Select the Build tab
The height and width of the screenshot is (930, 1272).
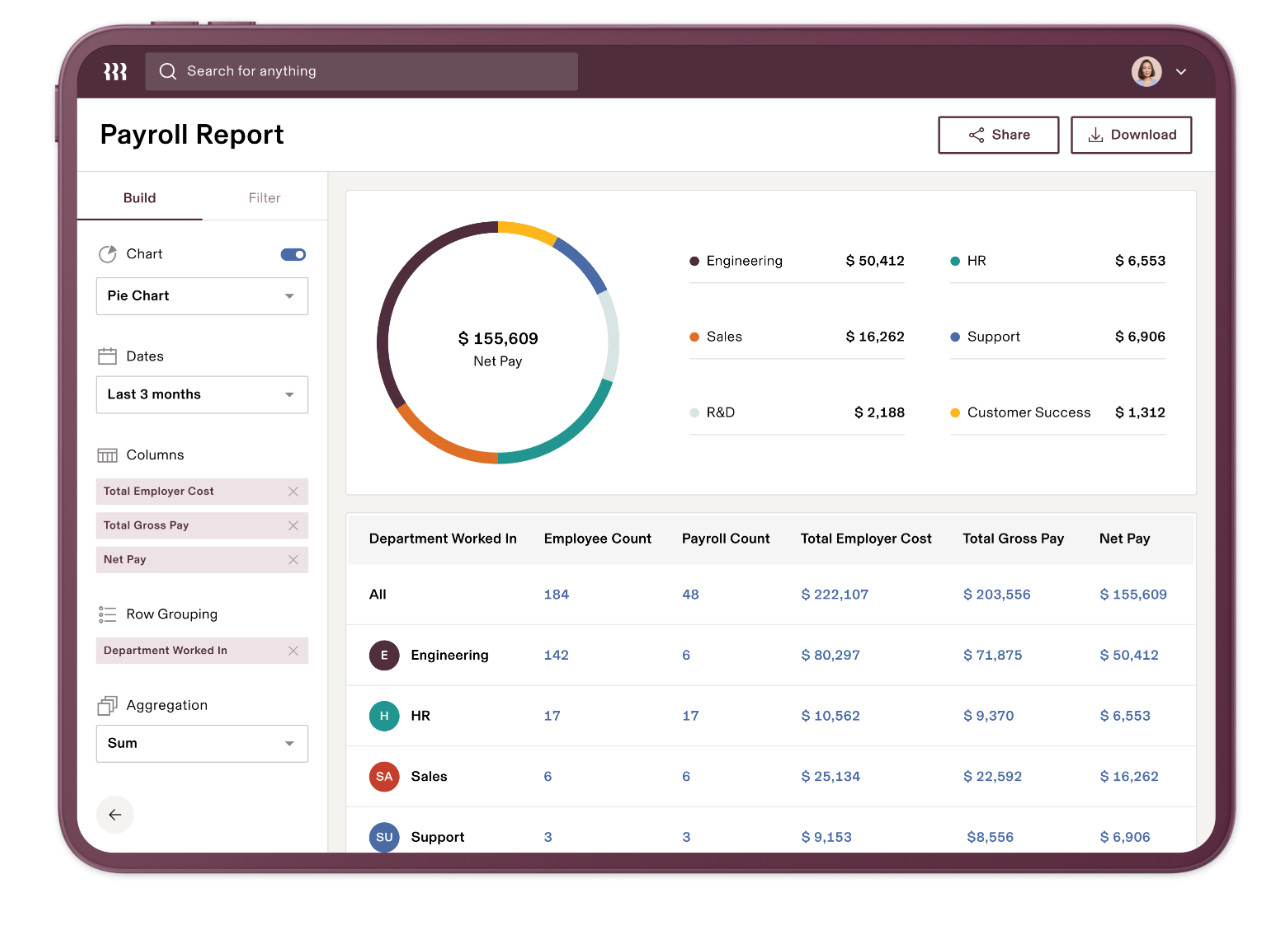tap(139, 198)
